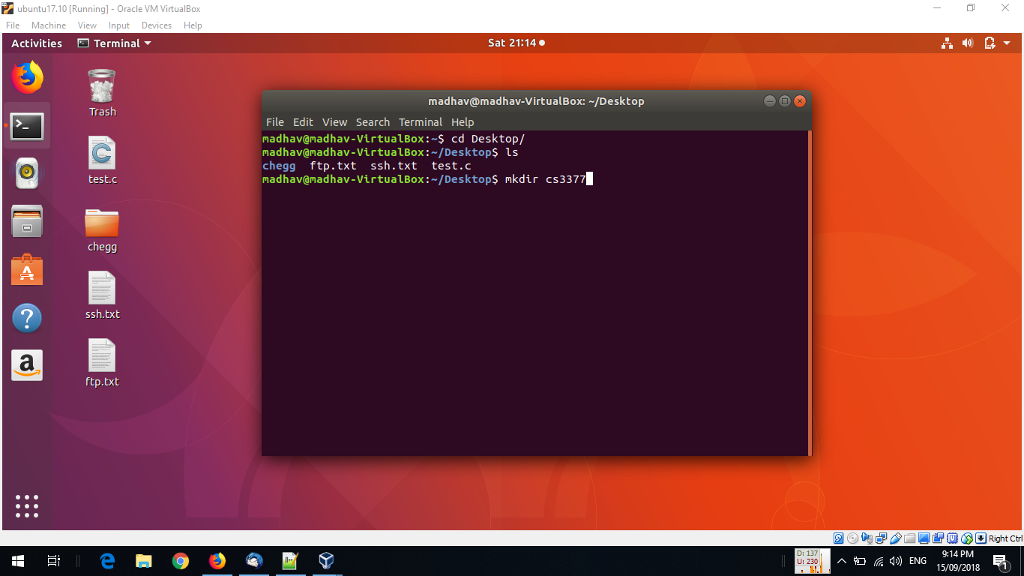The image size is (1024, 576).
Task: Show hidden Windows tray icons
Action: (842, 561)
